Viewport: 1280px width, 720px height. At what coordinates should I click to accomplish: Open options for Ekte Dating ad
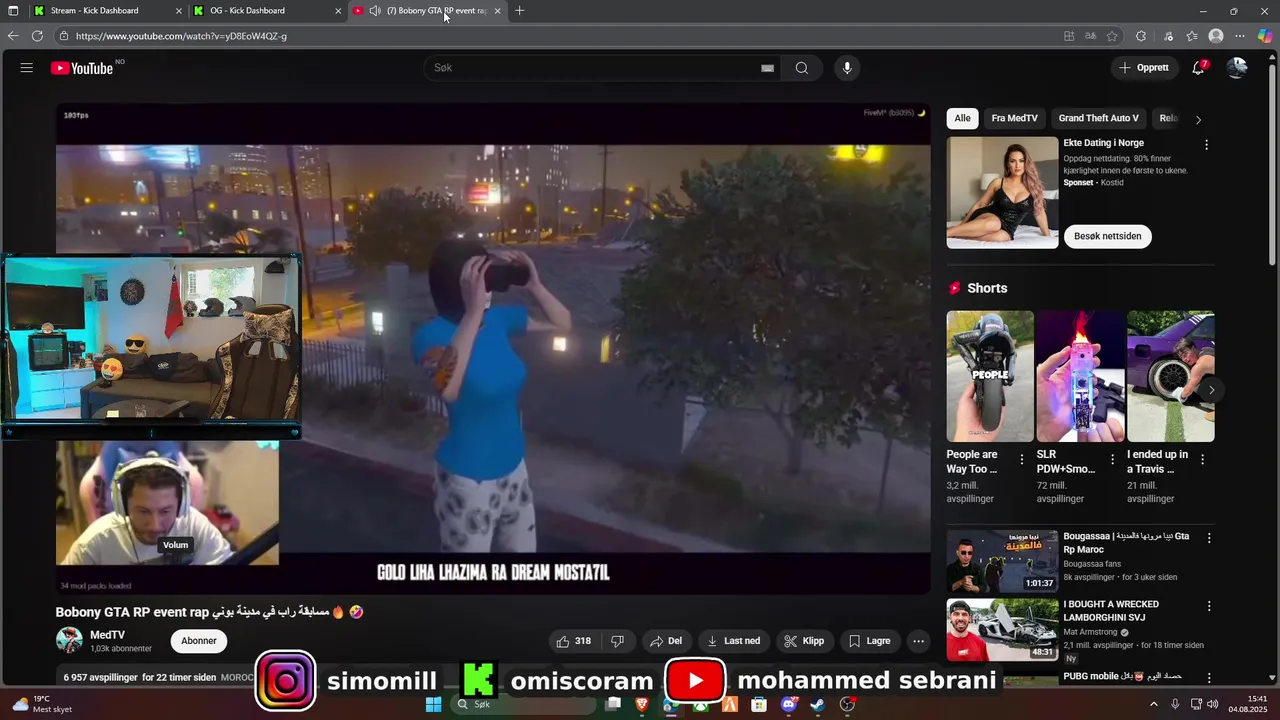tap(1206, 145)
